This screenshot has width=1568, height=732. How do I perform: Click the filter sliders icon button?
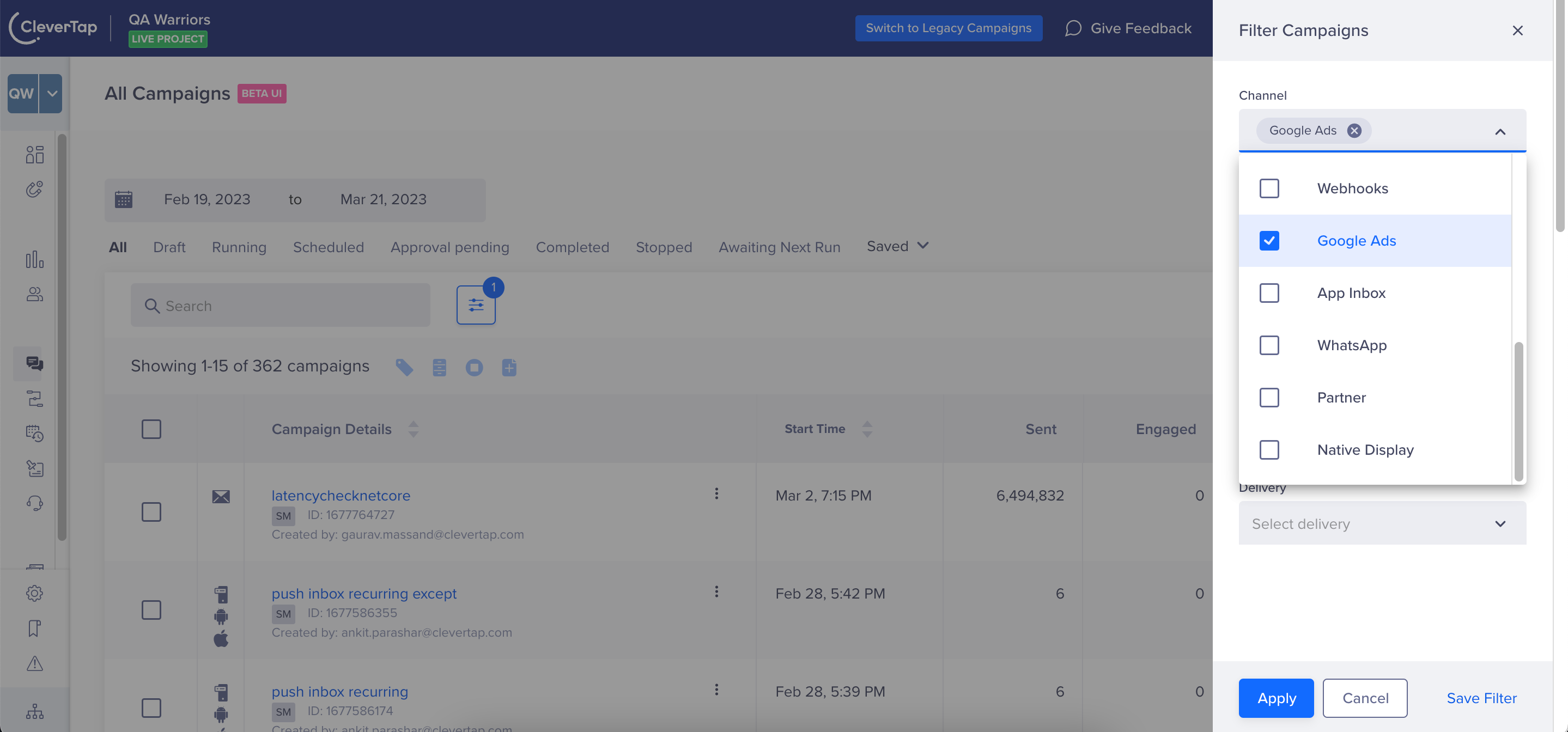(x=476, y=305)
